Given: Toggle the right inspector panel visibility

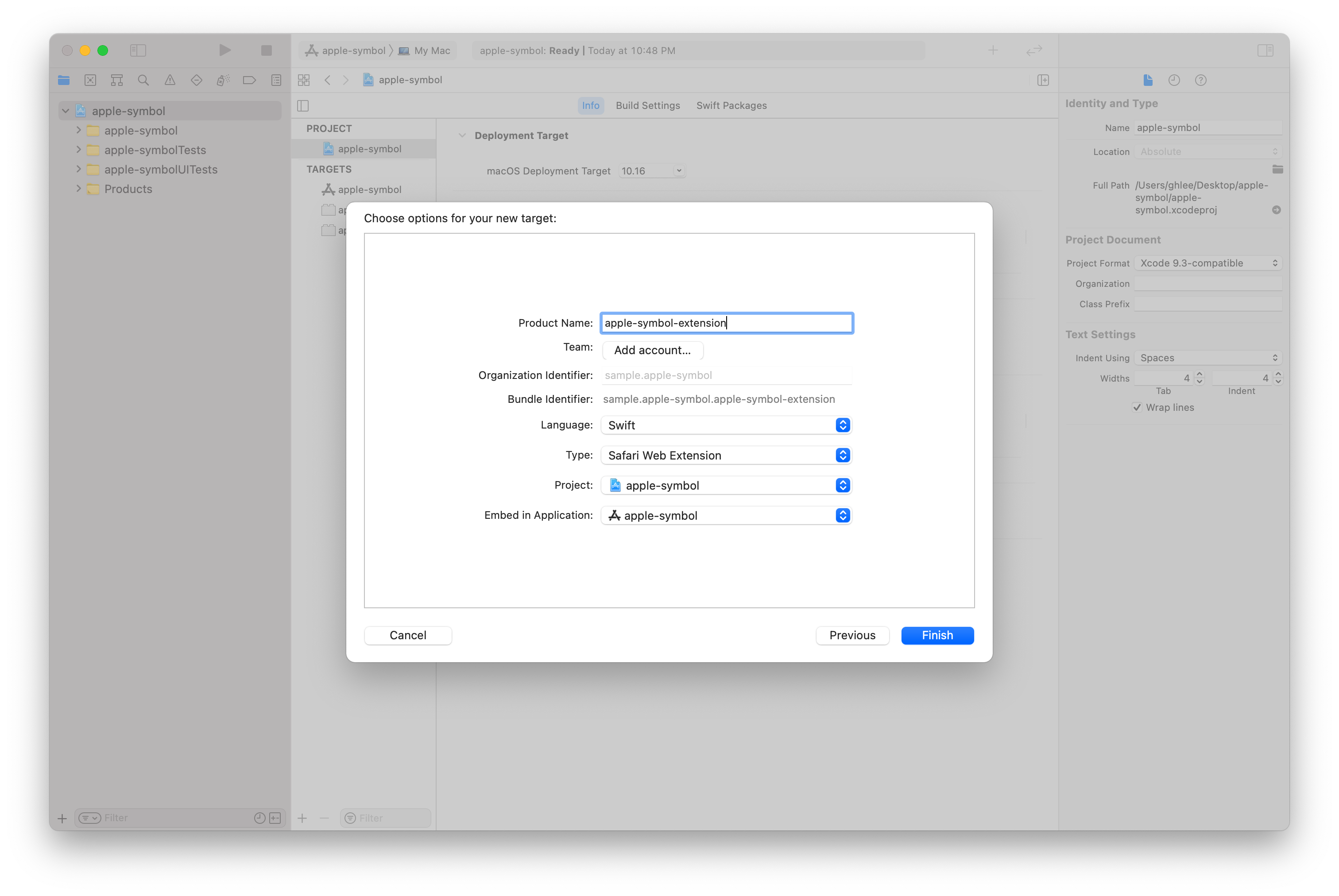Looking at the screenshot, I should click(1265, 50).
